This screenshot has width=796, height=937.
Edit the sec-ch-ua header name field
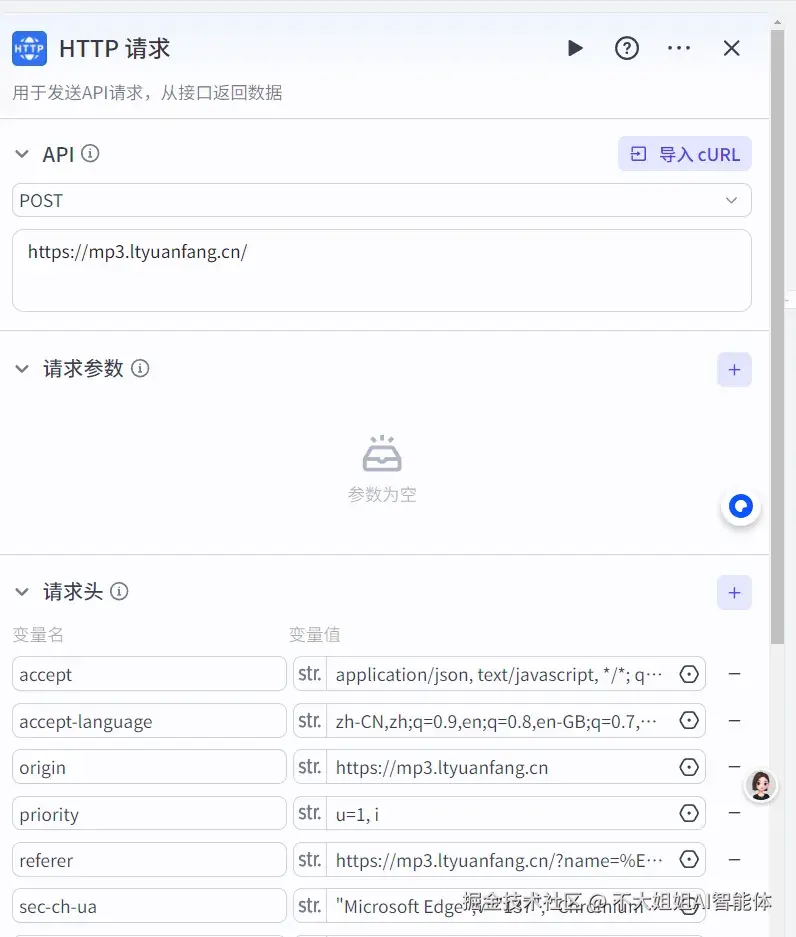[149, 906]
